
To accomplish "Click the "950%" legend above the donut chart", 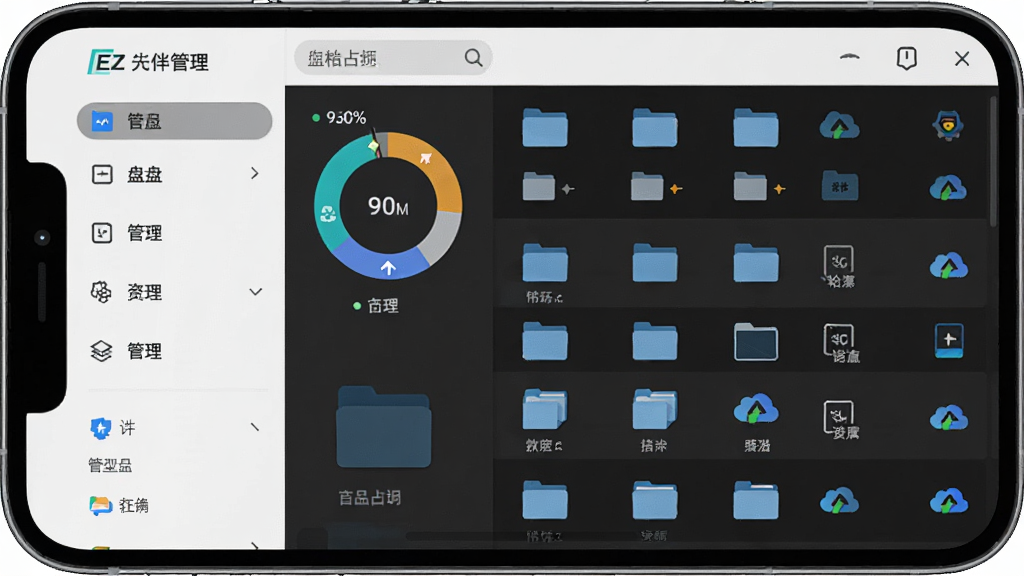I will (340, 118).
